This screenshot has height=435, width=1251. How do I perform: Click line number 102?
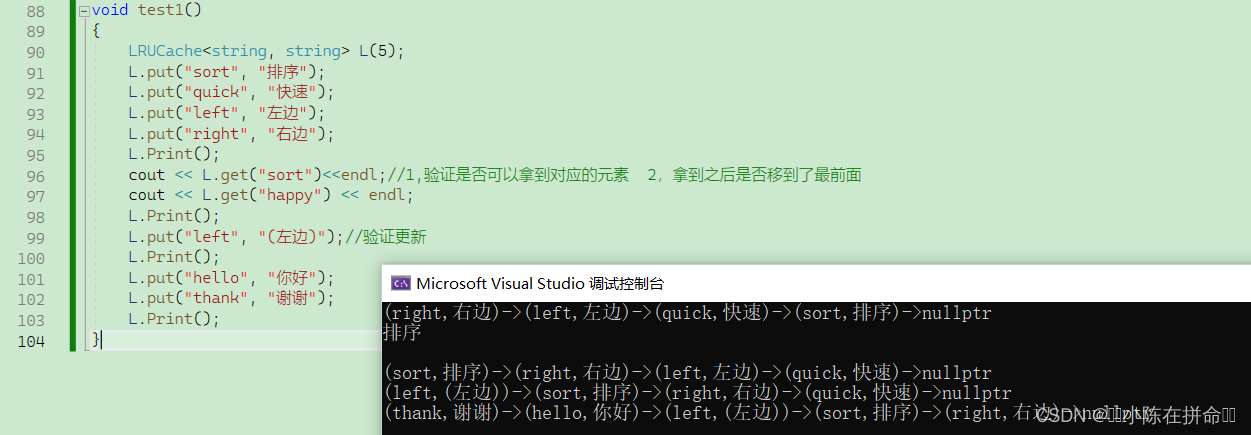[x=30, y=298]
